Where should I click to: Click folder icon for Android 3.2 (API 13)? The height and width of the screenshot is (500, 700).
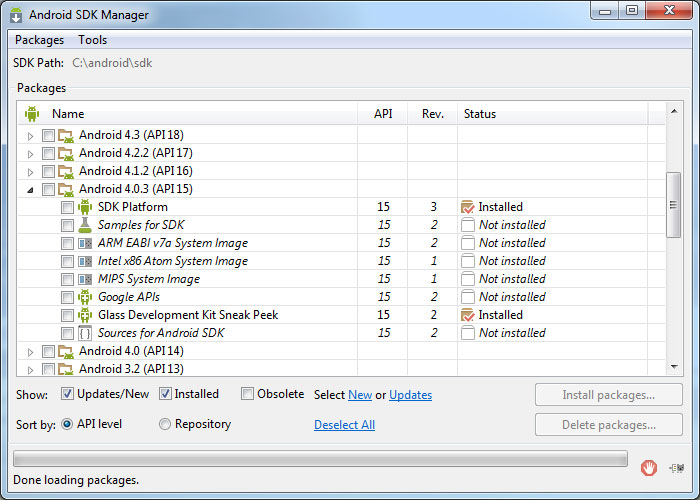pyautogui.click(x=66, y=369)
